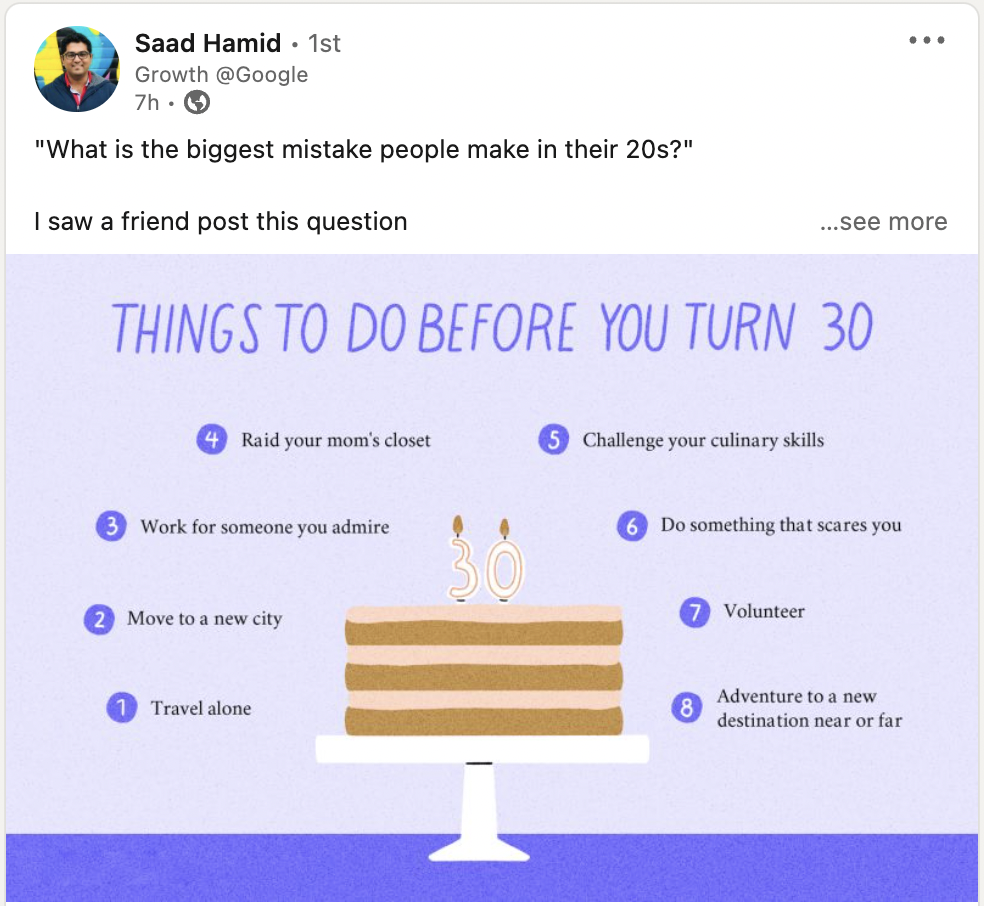Click the number 7 circle icon

coord(694,611)
